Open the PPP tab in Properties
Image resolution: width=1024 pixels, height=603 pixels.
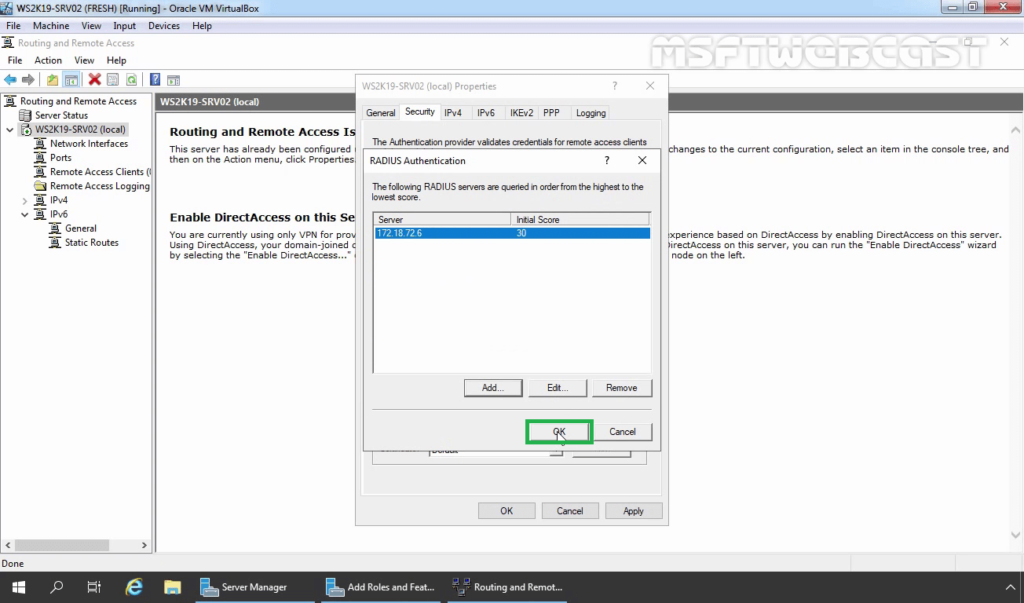pyautogui.click(x=551, y=113)
